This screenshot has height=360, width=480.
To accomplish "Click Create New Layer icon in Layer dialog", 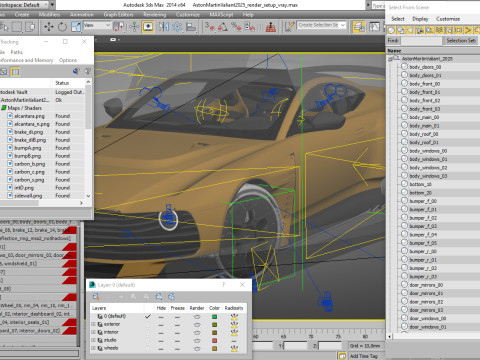I will [96, 296].
